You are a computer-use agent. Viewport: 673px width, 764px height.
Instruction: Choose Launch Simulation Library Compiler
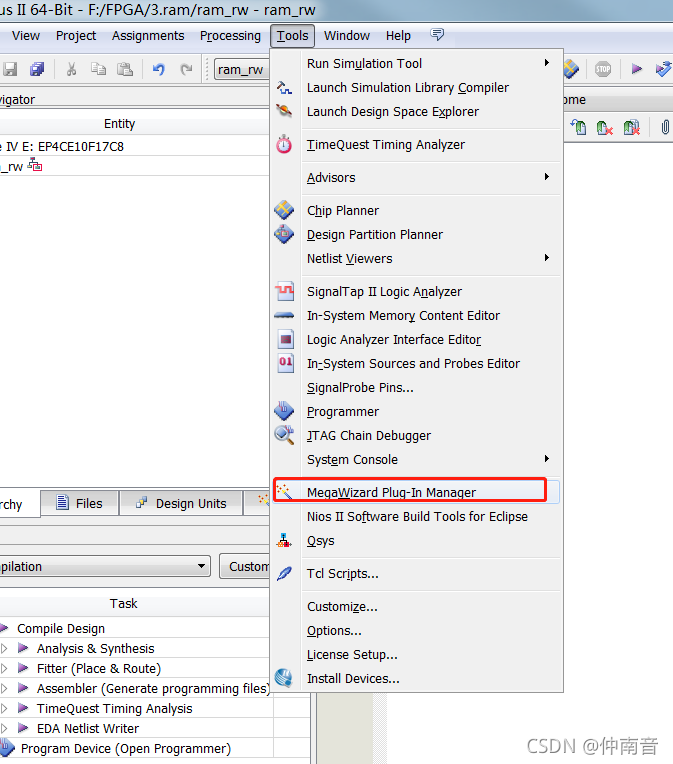click(407, 88)
